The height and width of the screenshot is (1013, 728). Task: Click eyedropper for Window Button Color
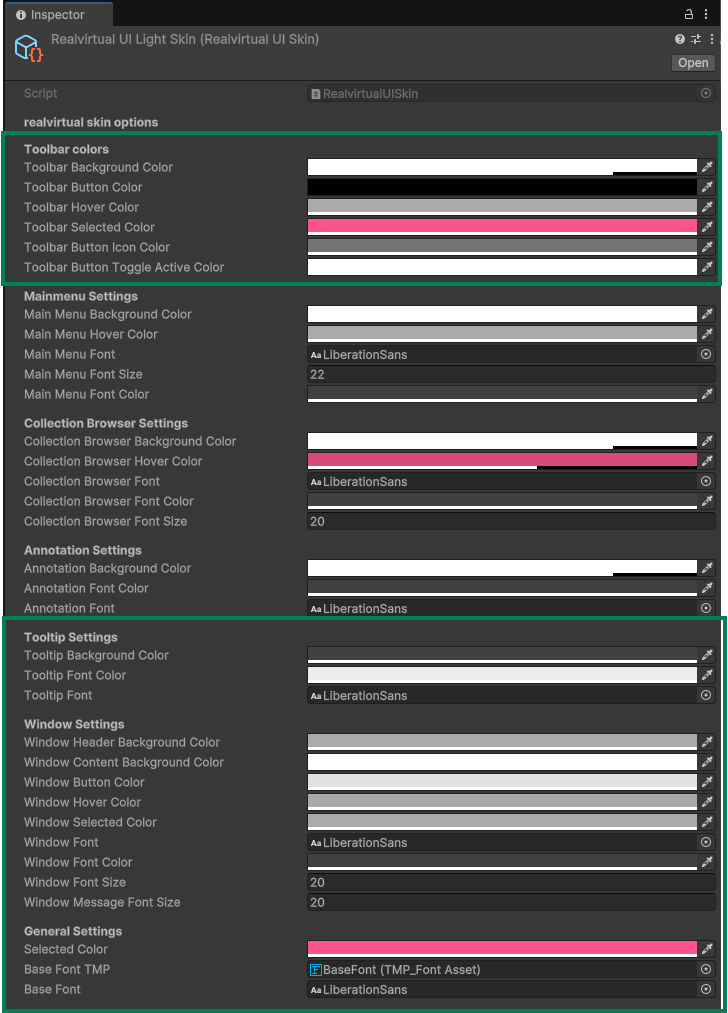pos(706,782)
